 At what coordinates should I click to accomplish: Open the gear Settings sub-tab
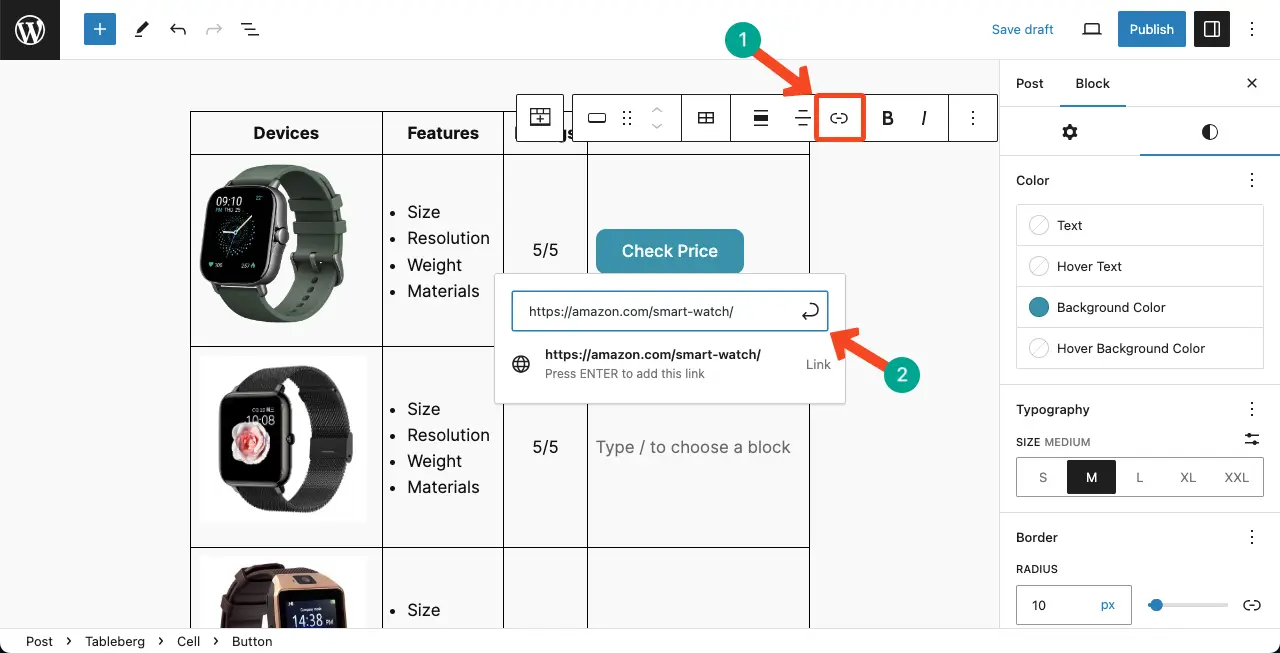(x=1070, y=132)
